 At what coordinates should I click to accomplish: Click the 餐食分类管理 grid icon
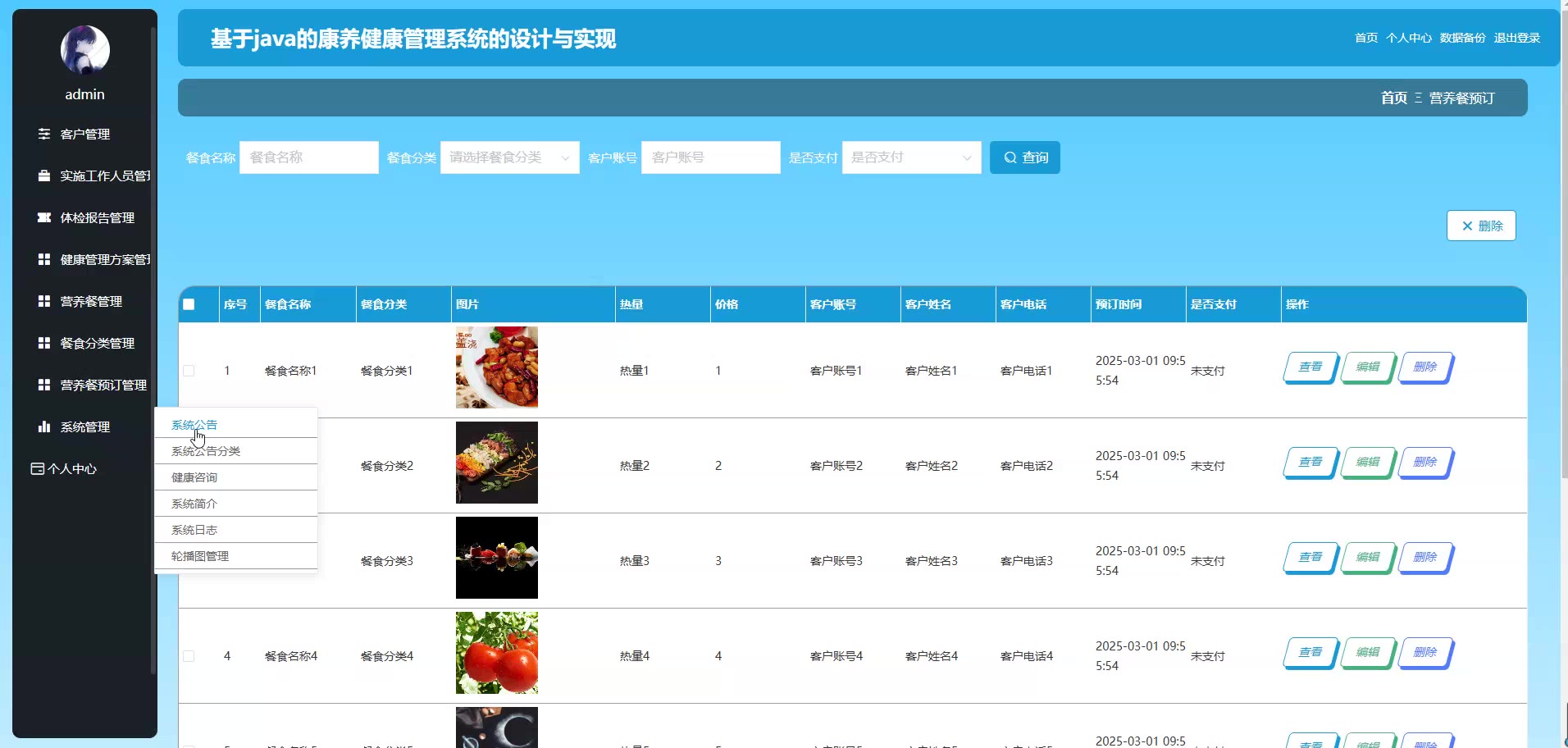click(44, 343)
